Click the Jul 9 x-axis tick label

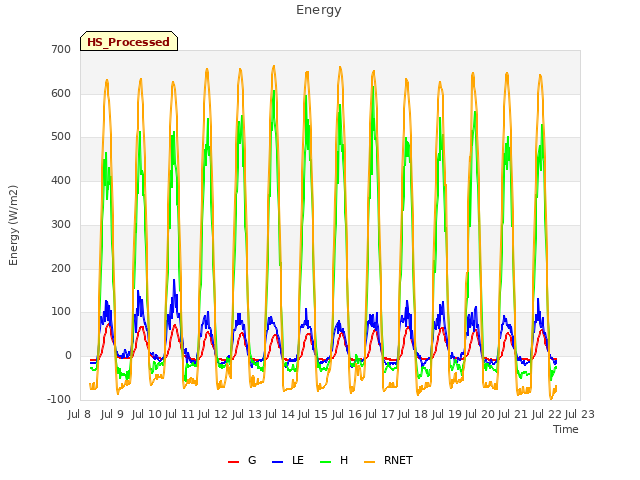point(112,414)
